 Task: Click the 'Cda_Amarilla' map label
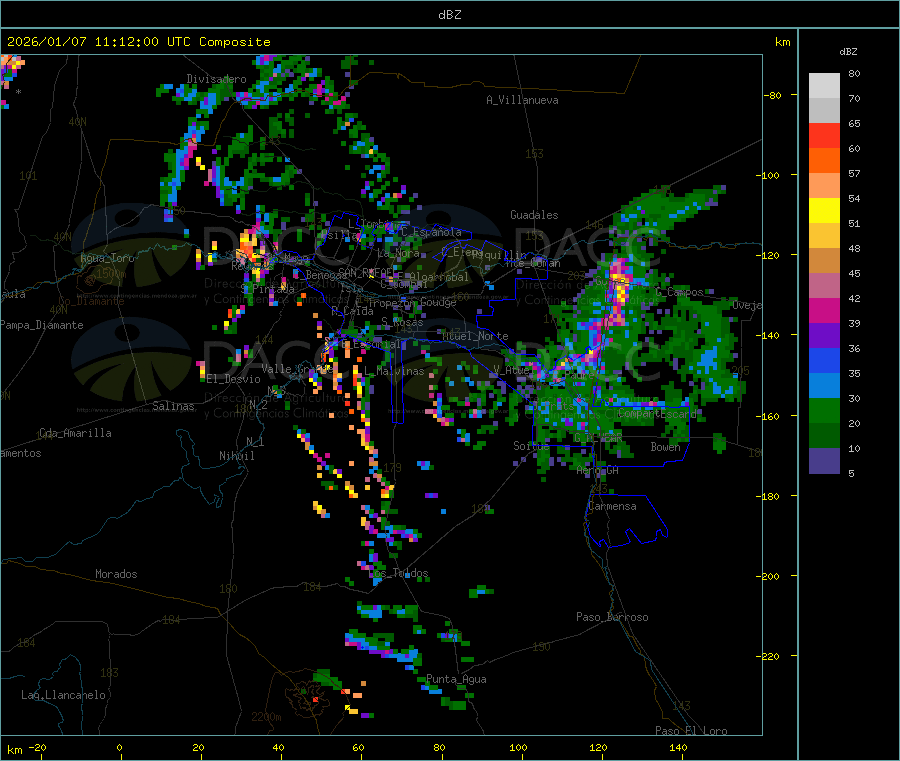(75, 433)
